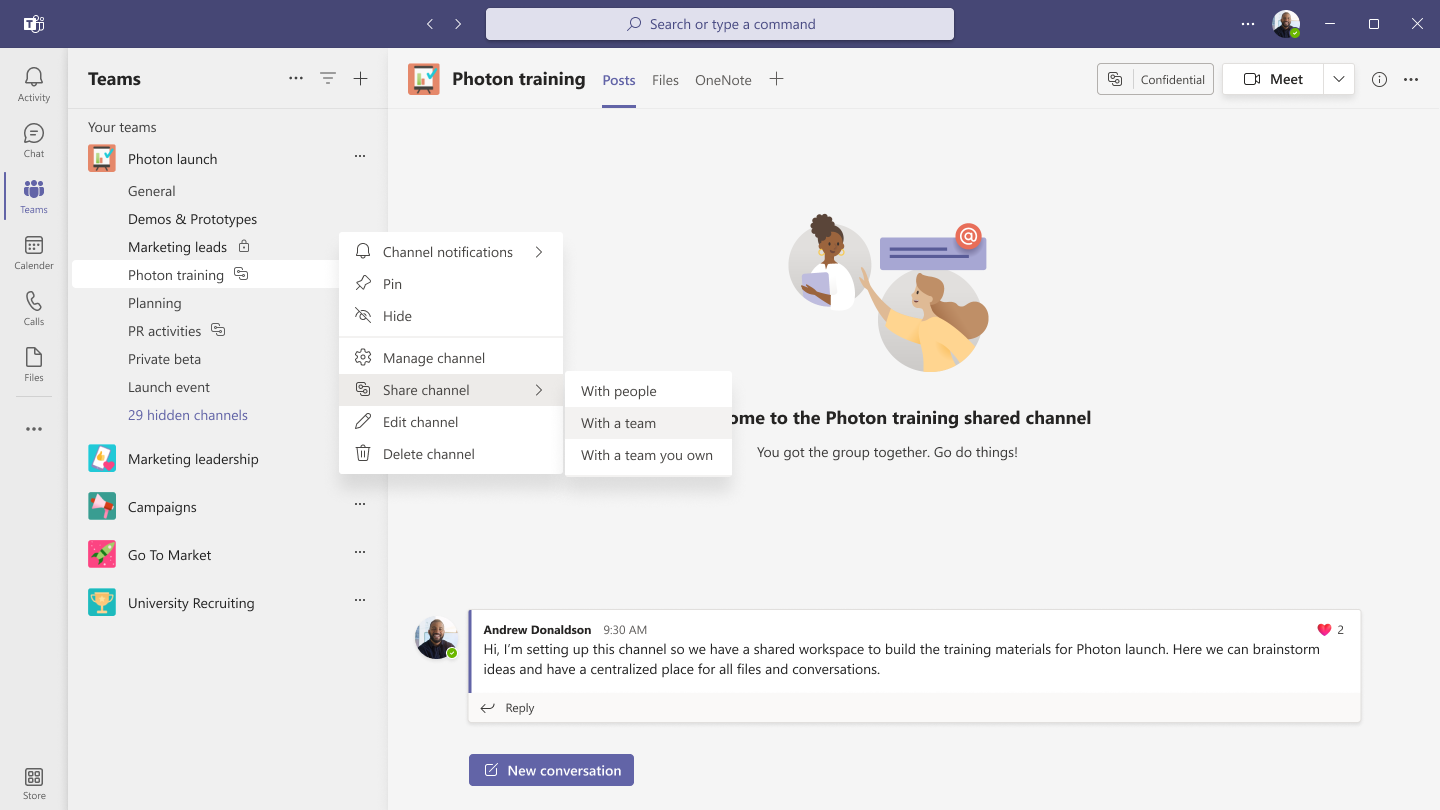Open more options for Go To Market team

pos(360,552)
